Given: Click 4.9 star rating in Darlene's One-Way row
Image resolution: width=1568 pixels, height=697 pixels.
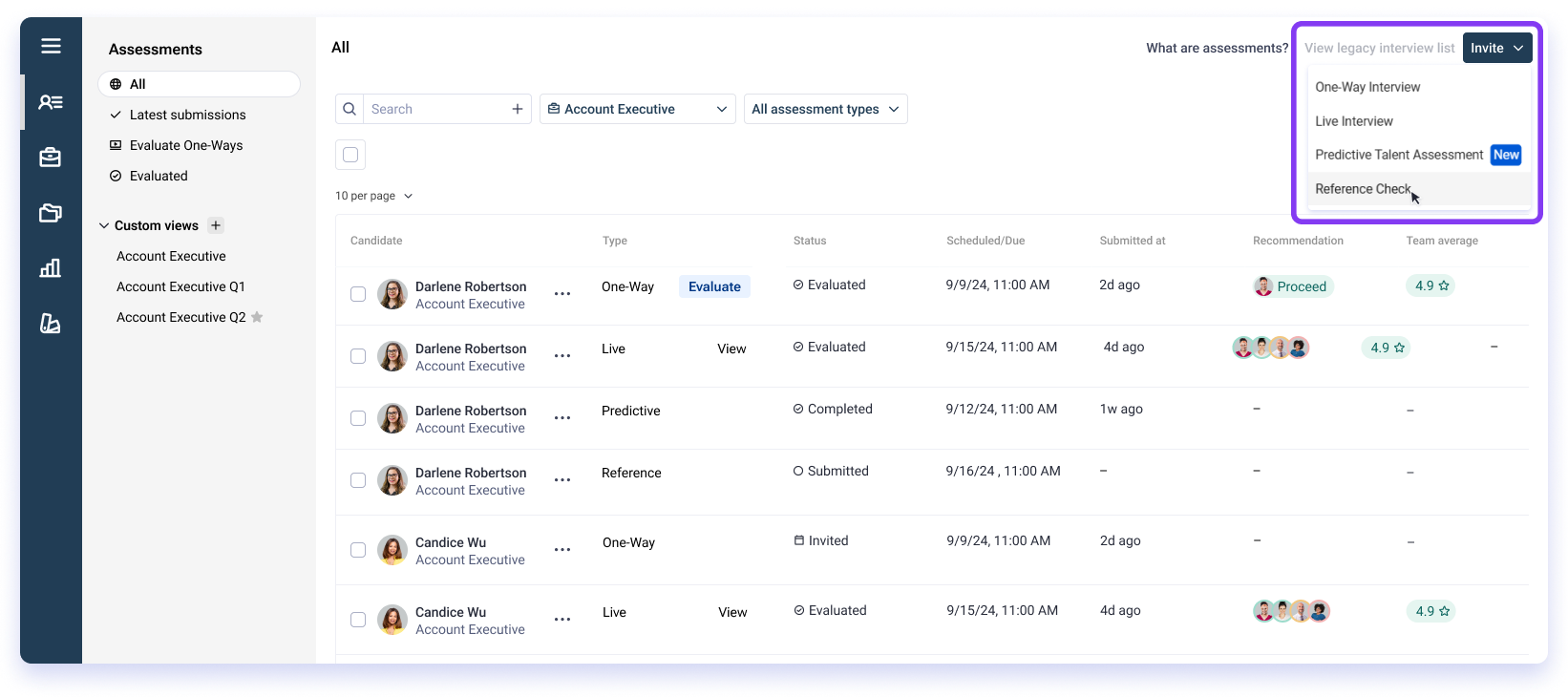Looking at the screenshot, I should tap(1430, 285).
